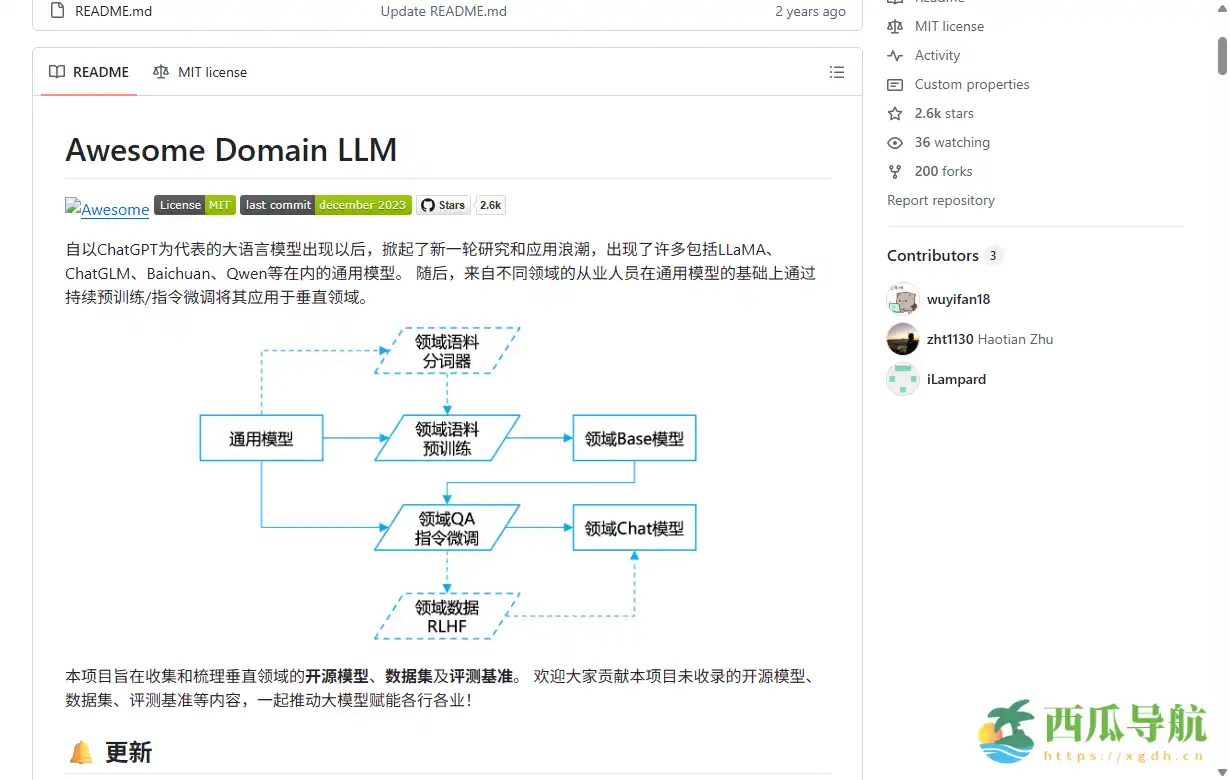
Task: Click the file icon beside README.md
Action: tap(58, 11)
